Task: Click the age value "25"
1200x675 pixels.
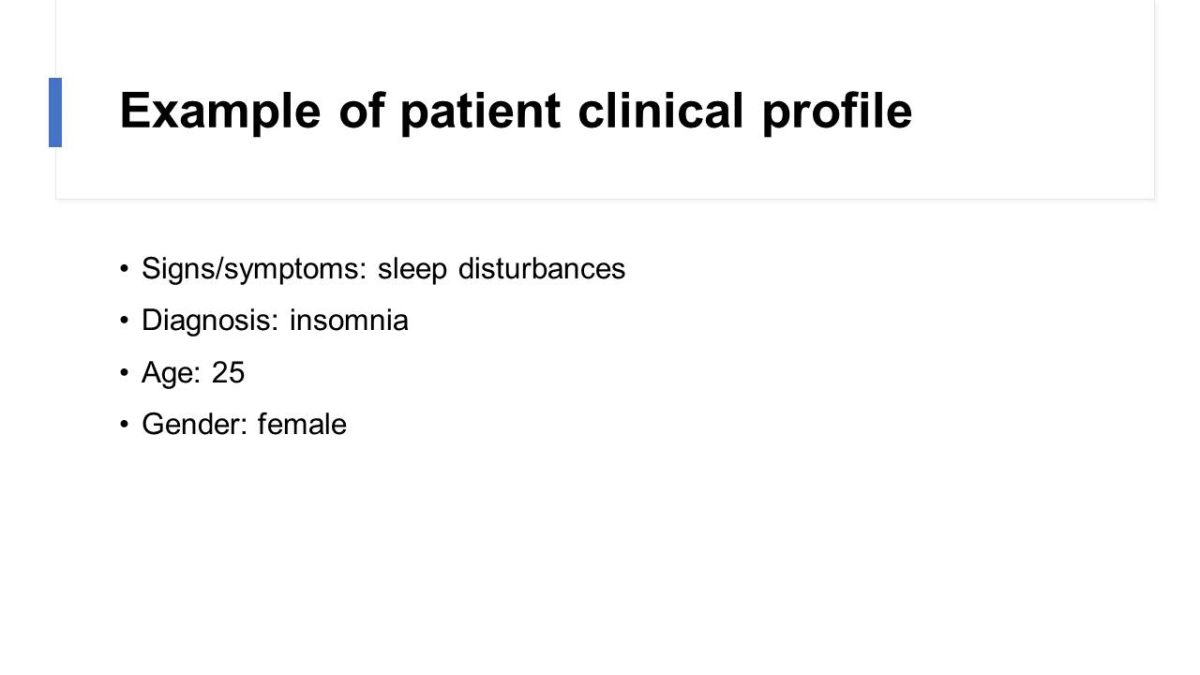Action: 228,373
